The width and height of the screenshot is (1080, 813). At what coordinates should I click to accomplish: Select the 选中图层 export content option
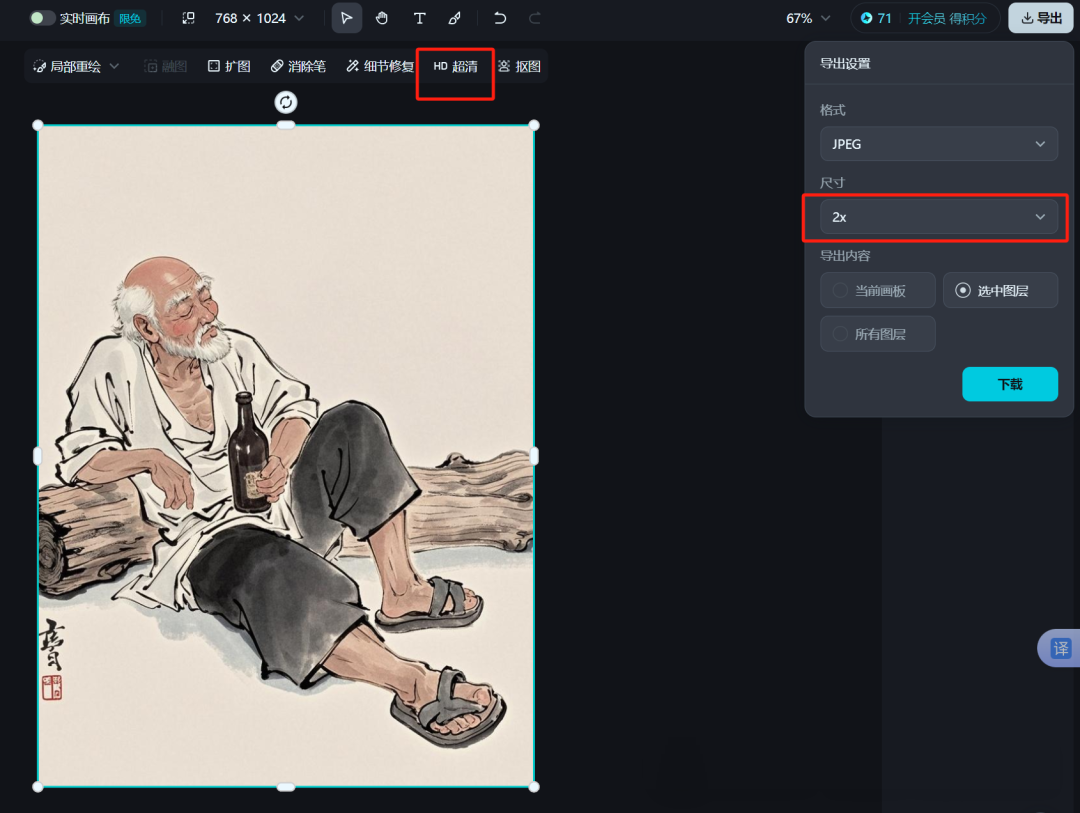tap(1000, 290)
